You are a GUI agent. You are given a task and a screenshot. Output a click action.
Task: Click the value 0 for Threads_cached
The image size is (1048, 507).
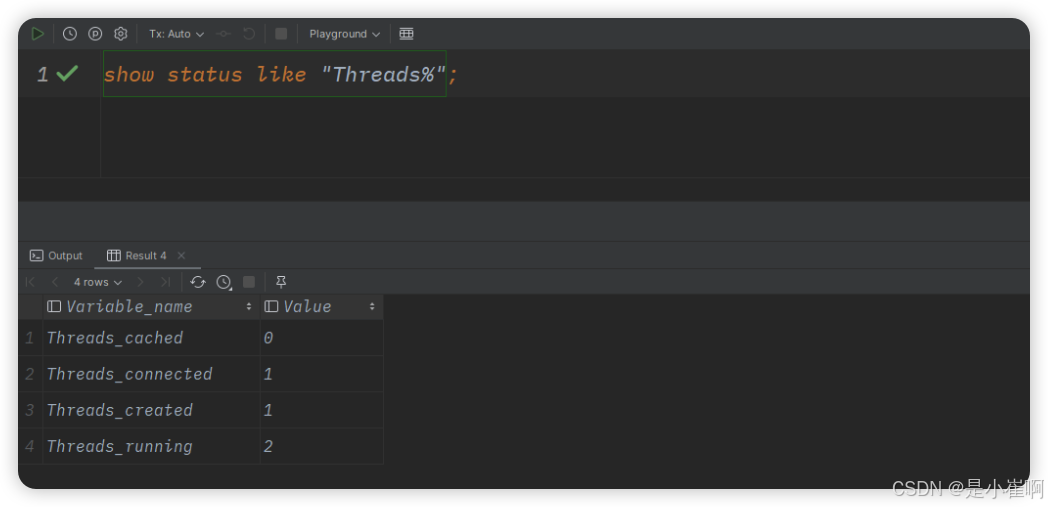pos(321,338)
